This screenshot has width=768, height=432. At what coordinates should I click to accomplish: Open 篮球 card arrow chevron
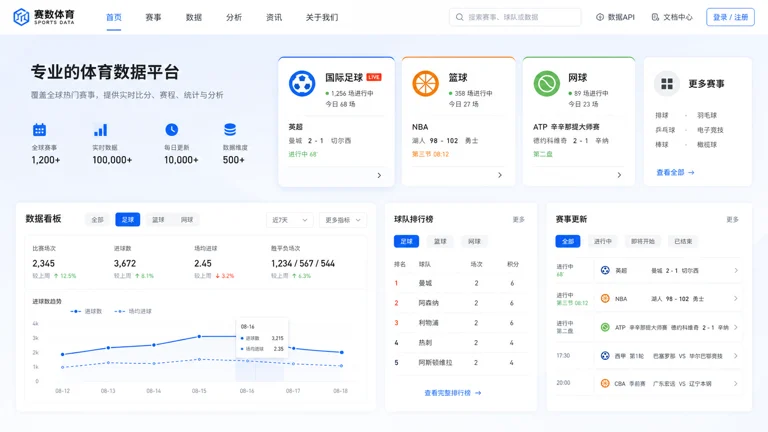coord(500,175)
